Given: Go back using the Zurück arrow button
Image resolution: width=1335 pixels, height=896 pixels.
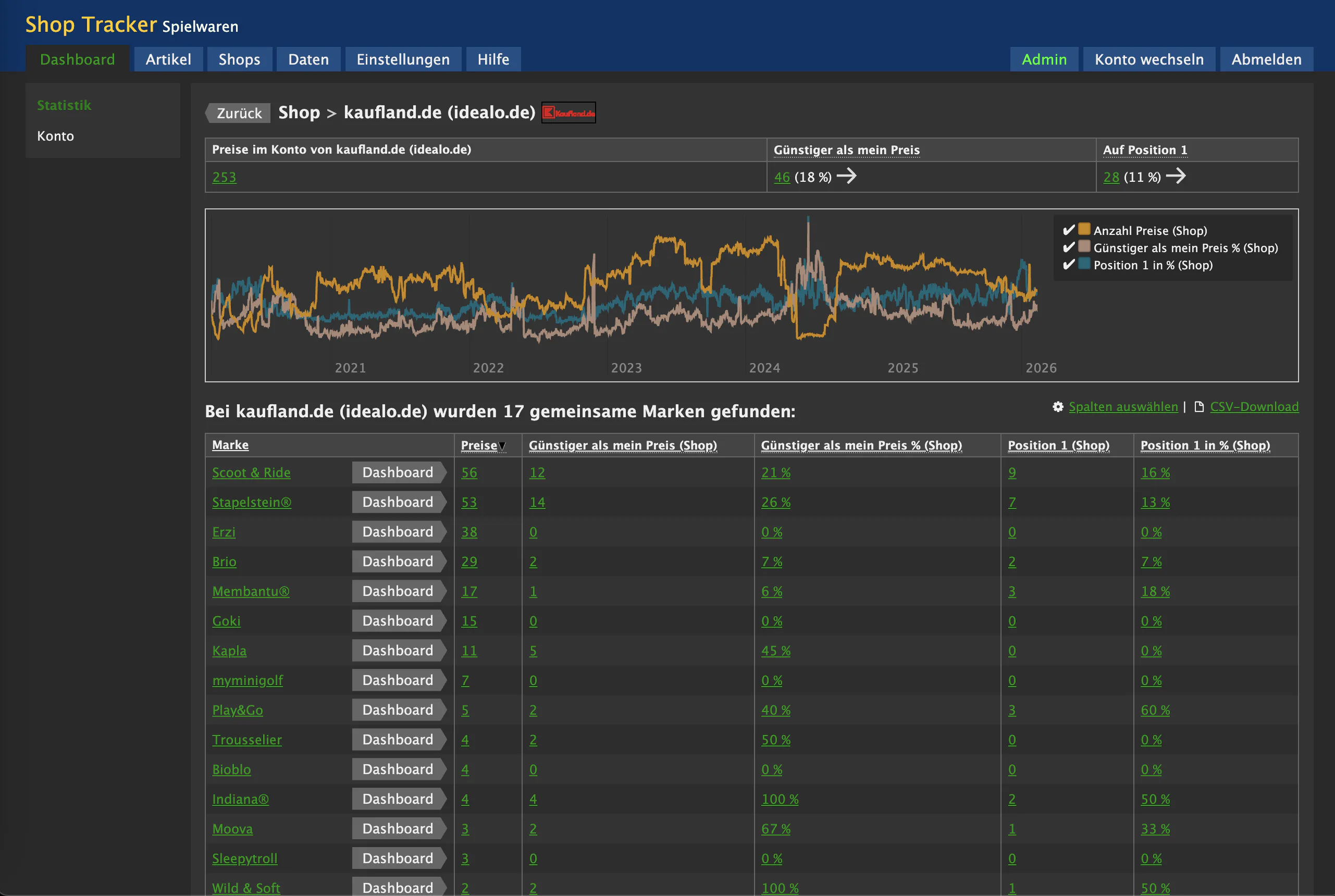Looking at the screenshot, I should [x=238, y=113].
